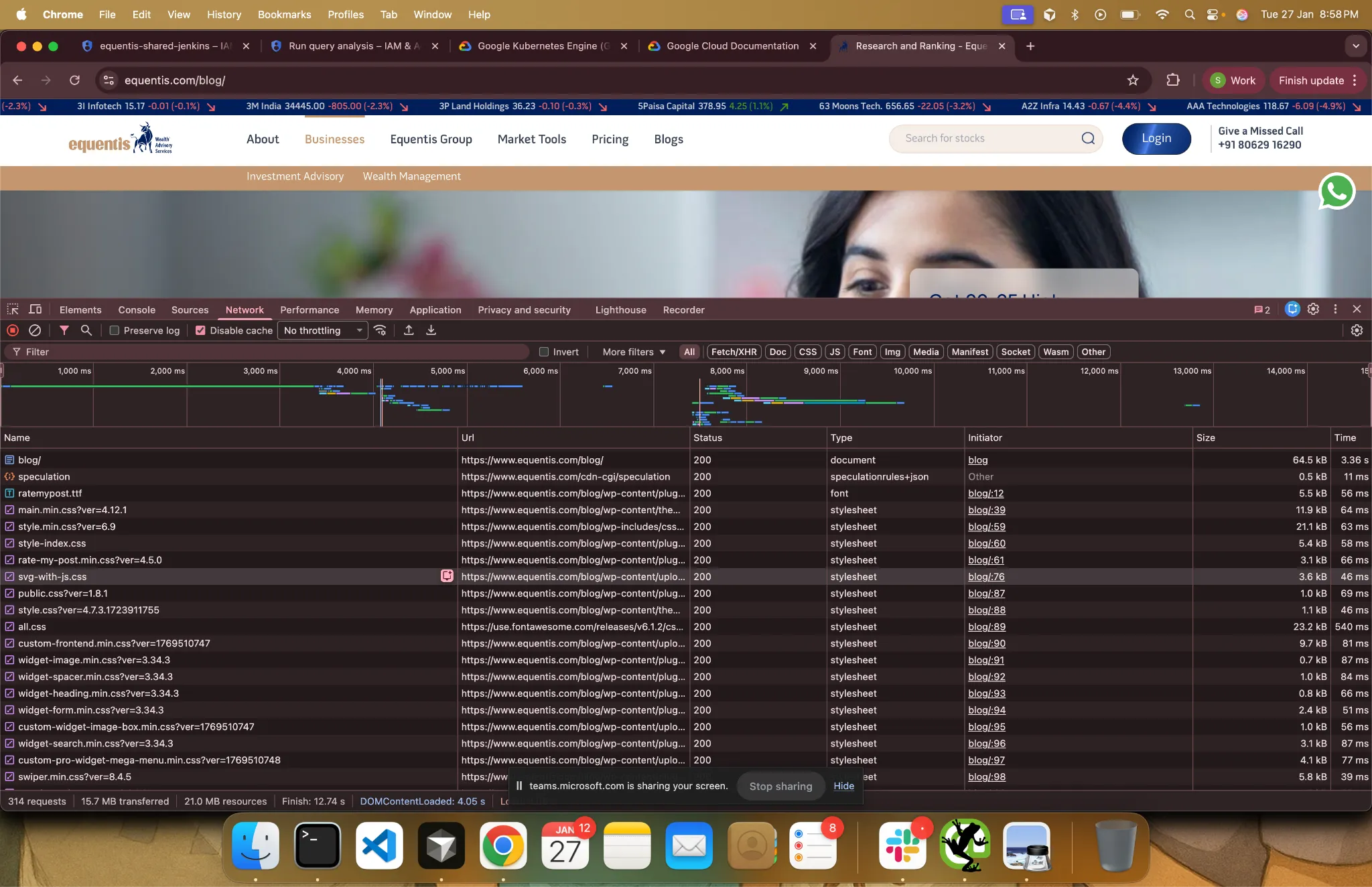Open the Lighthouse tab
Viewport: 1372px width, 887px height.
click(x=621, y=310)
